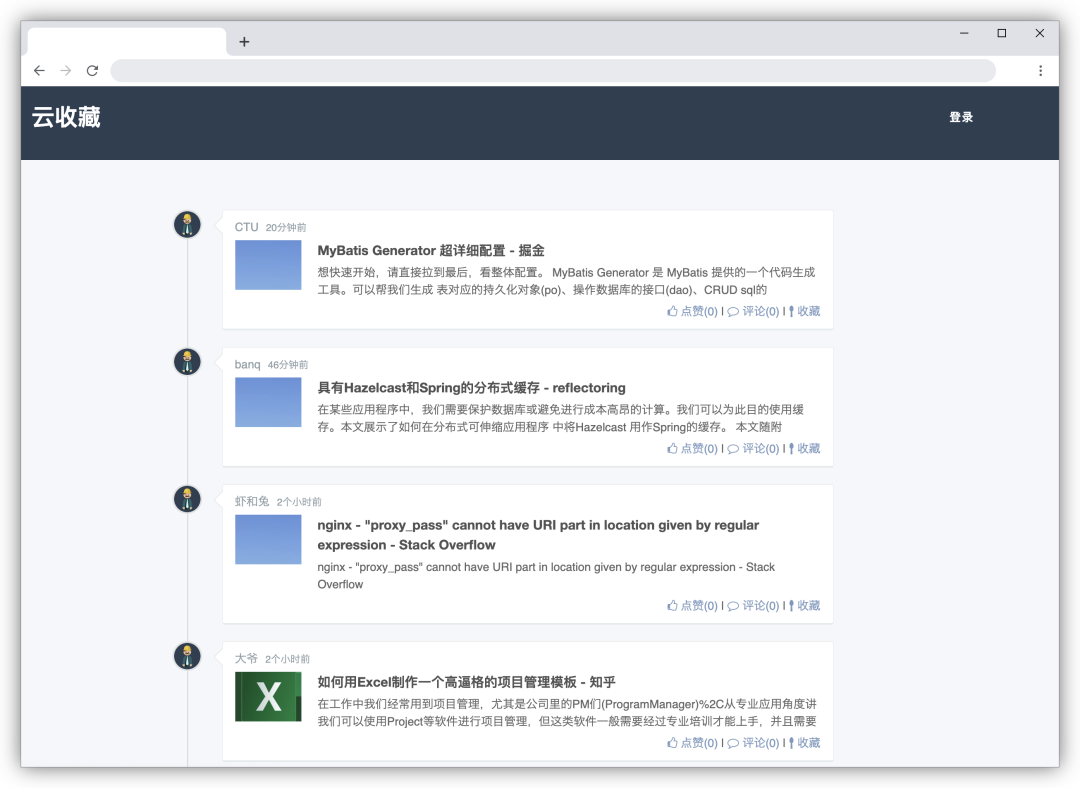Open the nginx proxy_pass Stack Overflow title
The width and height of the screenshot is (1080, 788).
pyautogui.click(x=538, y=535)
